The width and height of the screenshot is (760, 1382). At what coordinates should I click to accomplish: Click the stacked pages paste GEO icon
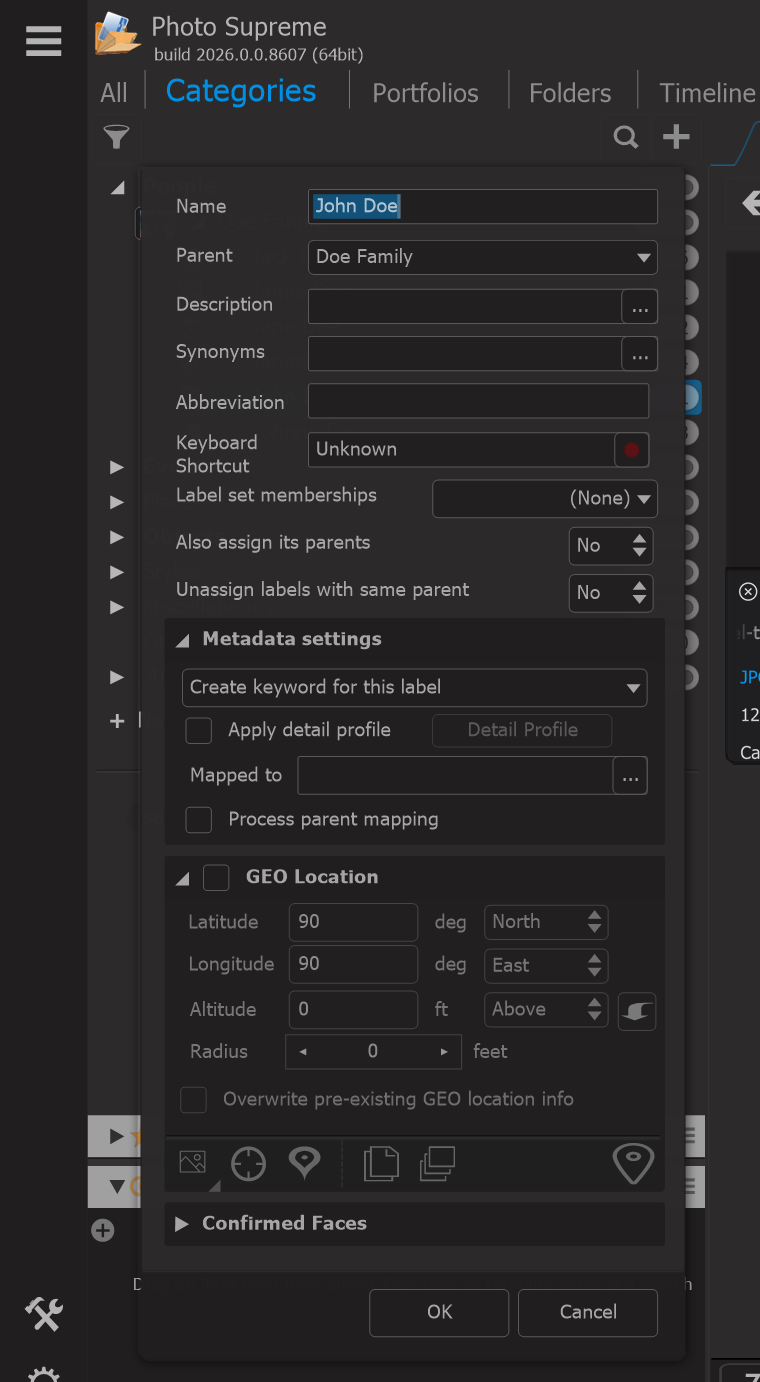click(x=437, y=1164)
